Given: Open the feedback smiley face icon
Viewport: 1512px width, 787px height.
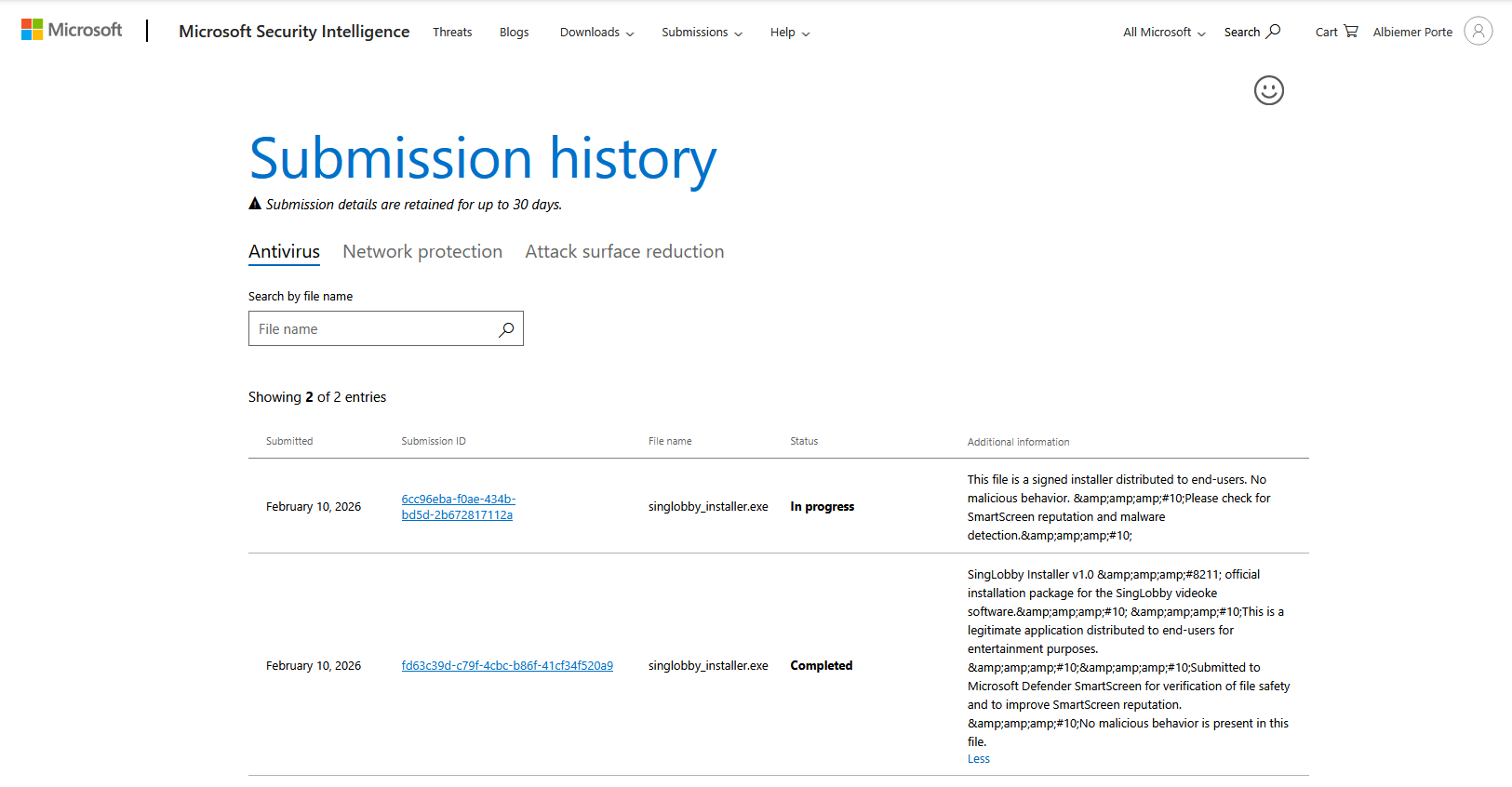Looking at the screenshot, I should (1269, 90).
